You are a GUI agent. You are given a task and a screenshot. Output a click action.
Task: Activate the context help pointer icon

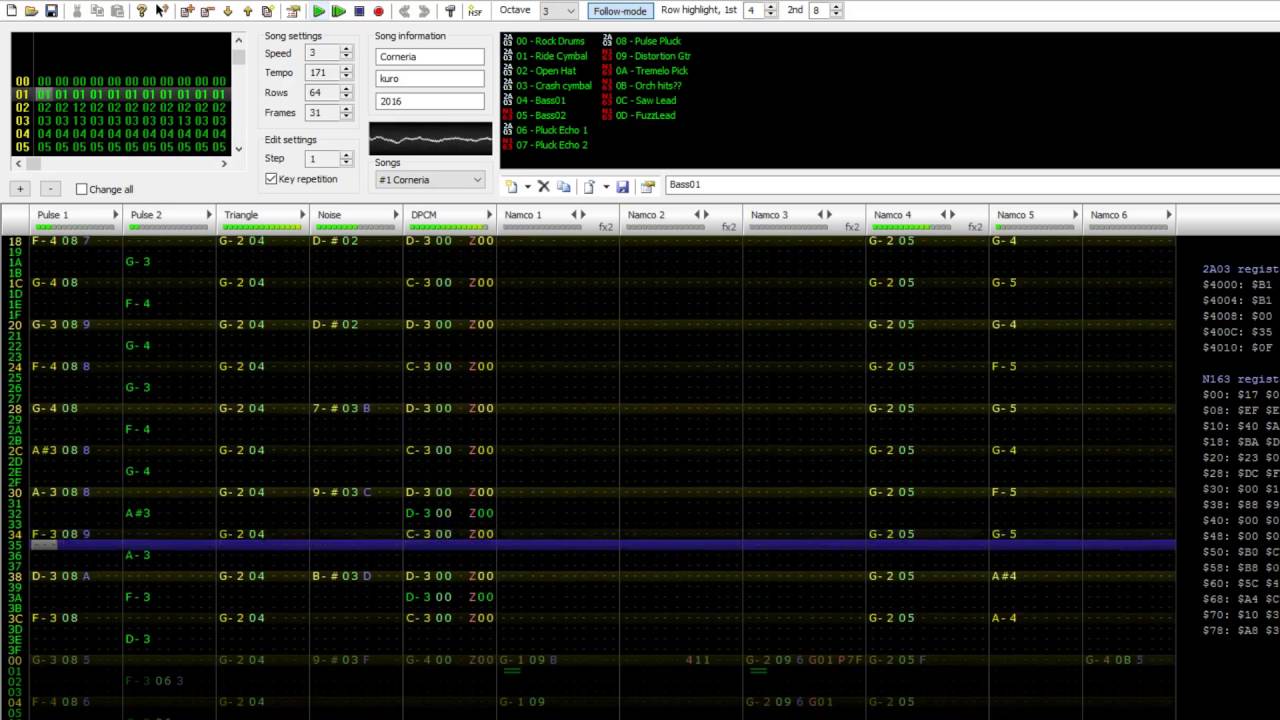click(162, 11)
